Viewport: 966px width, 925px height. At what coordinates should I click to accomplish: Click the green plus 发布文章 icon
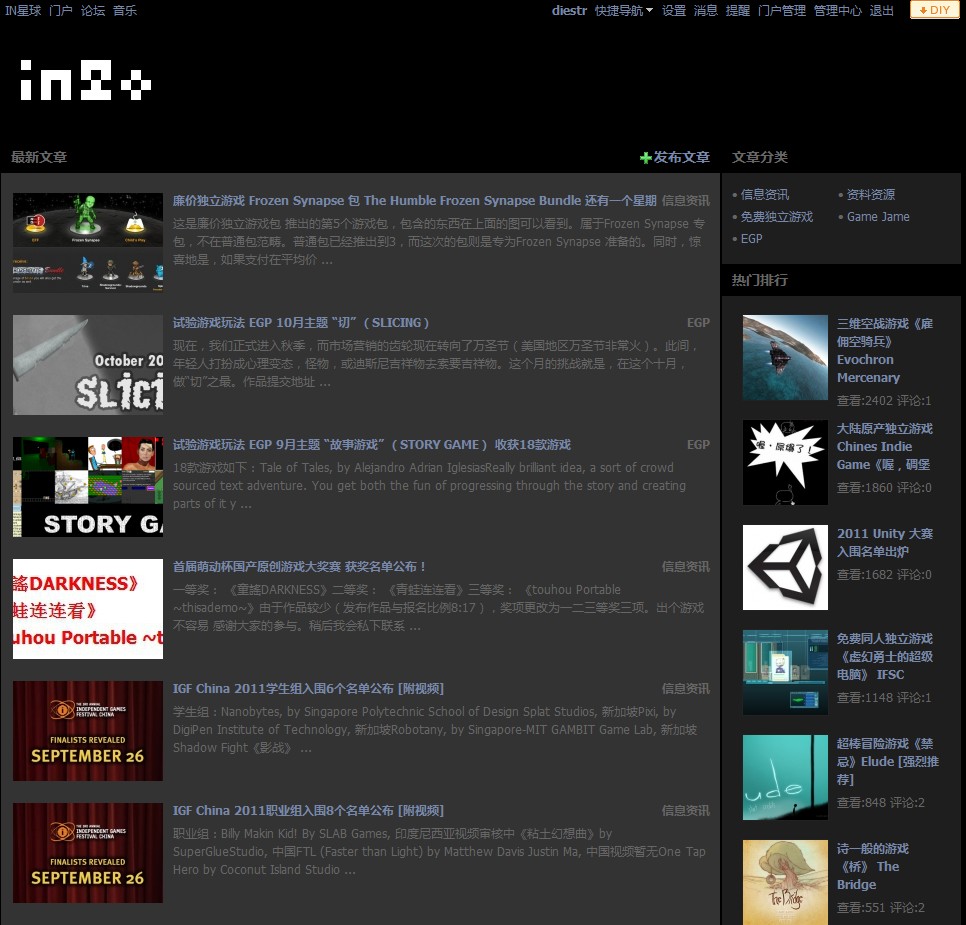tap(646, 158)
